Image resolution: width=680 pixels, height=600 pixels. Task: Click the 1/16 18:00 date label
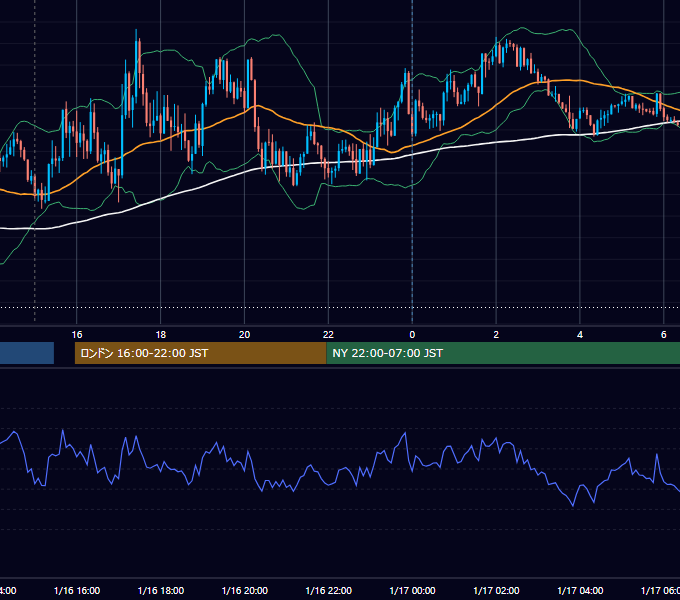pyautogui.click(x=161, y=590)
